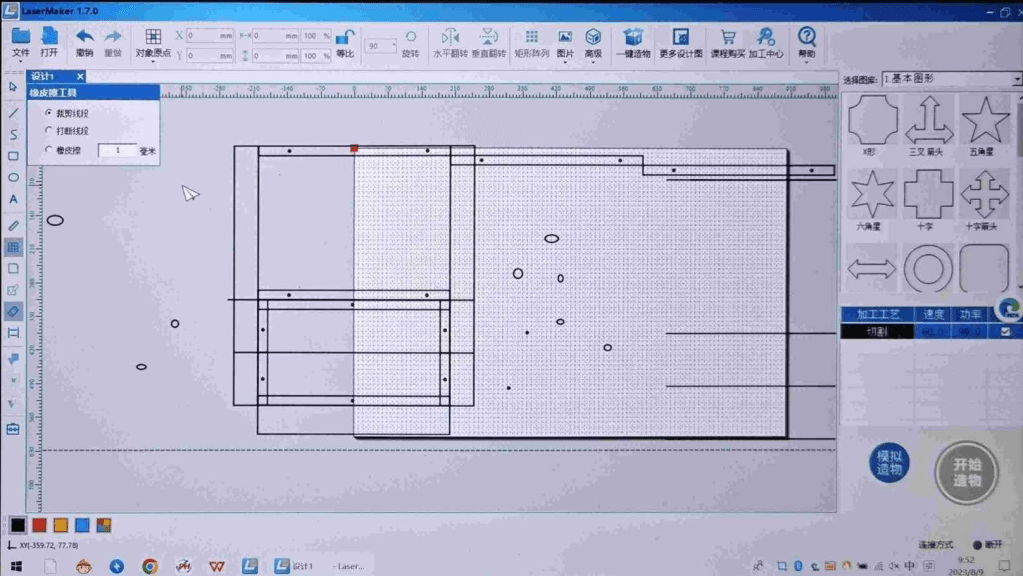Switch to the 设计1 document tab
Screen dimensions: 1023x576
(x=43, y=76)
